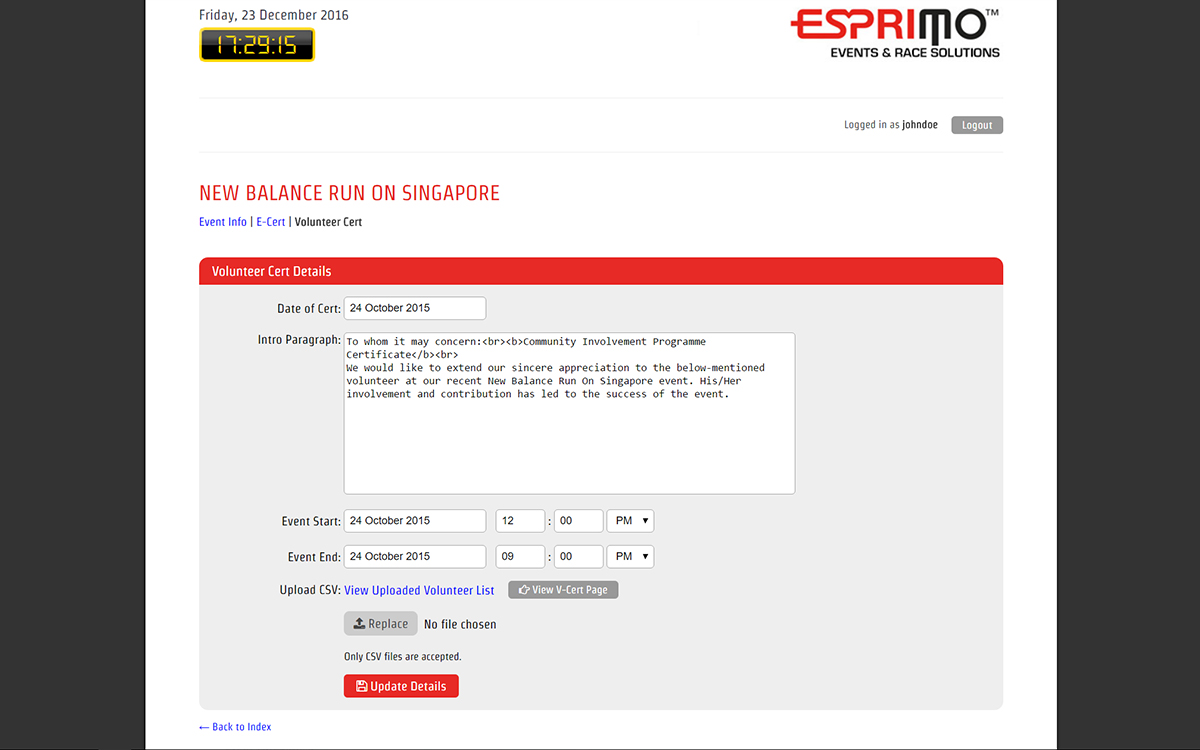Open the Event End AM/PM dropdown
The image size is (1200, 750).
tap(631, 557)
